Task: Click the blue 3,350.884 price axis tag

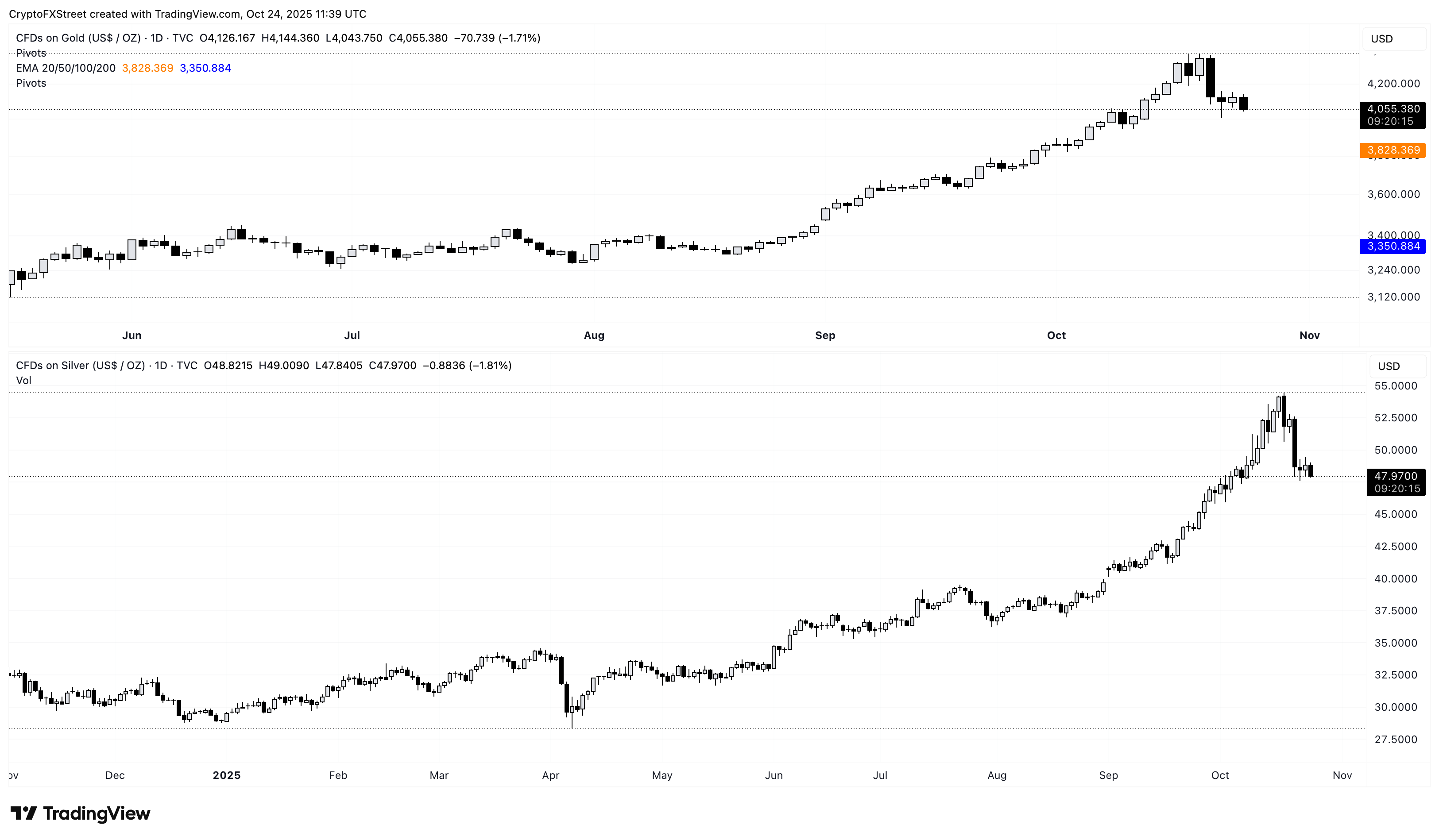Action: [1393, 246]
